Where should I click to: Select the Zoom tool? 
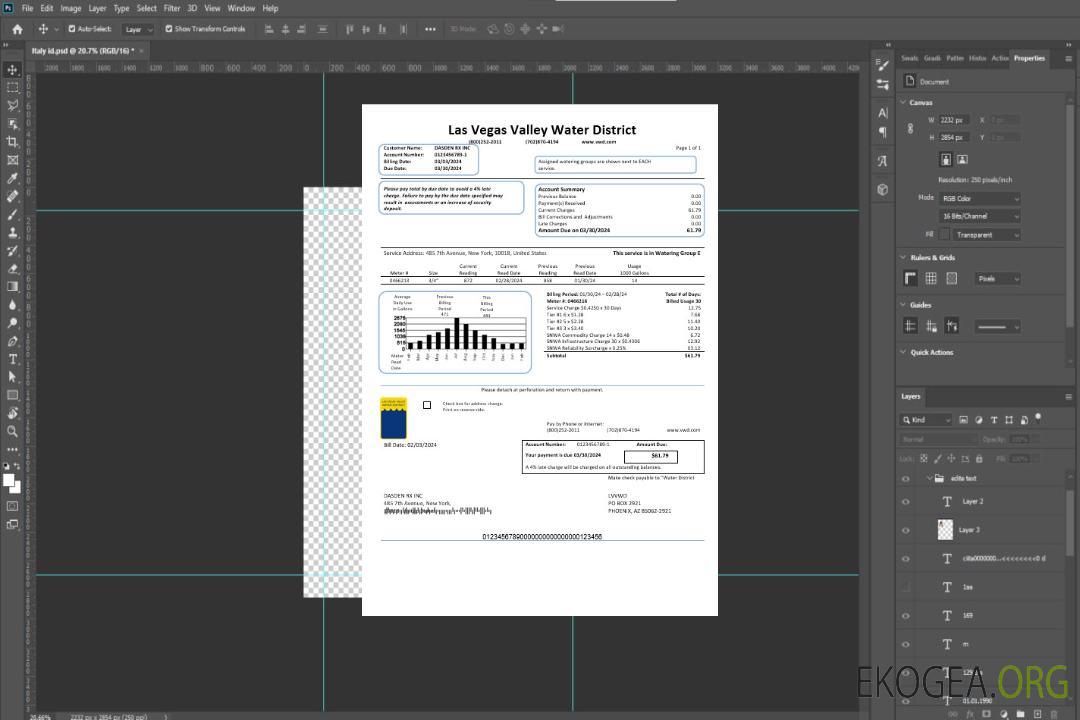coord(13,431)
